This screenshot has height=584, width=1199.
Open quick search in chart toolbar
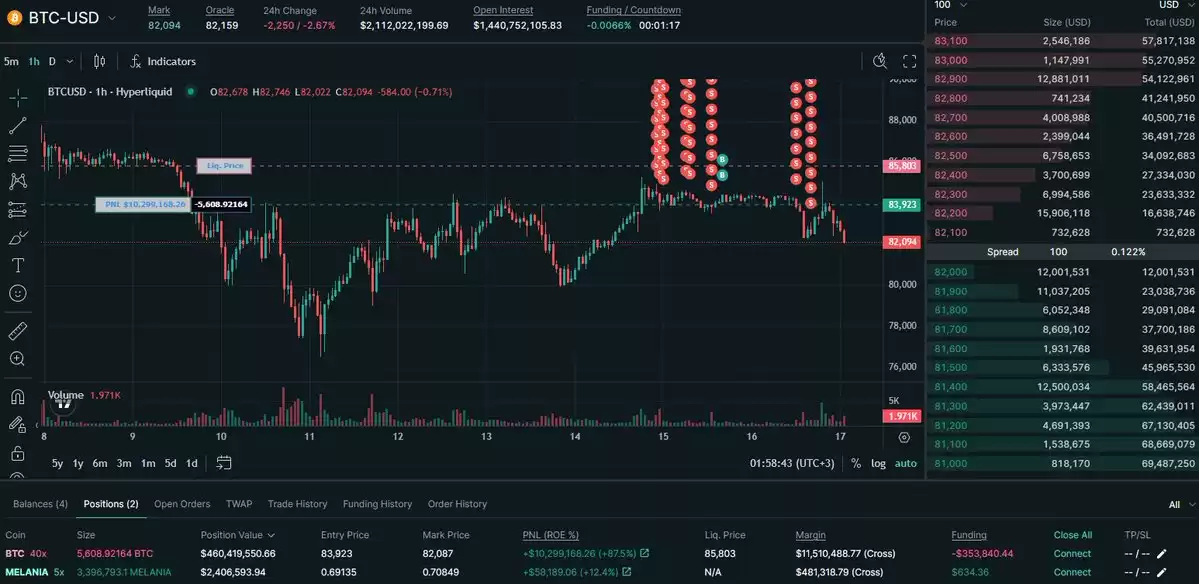tap(880, 61)
